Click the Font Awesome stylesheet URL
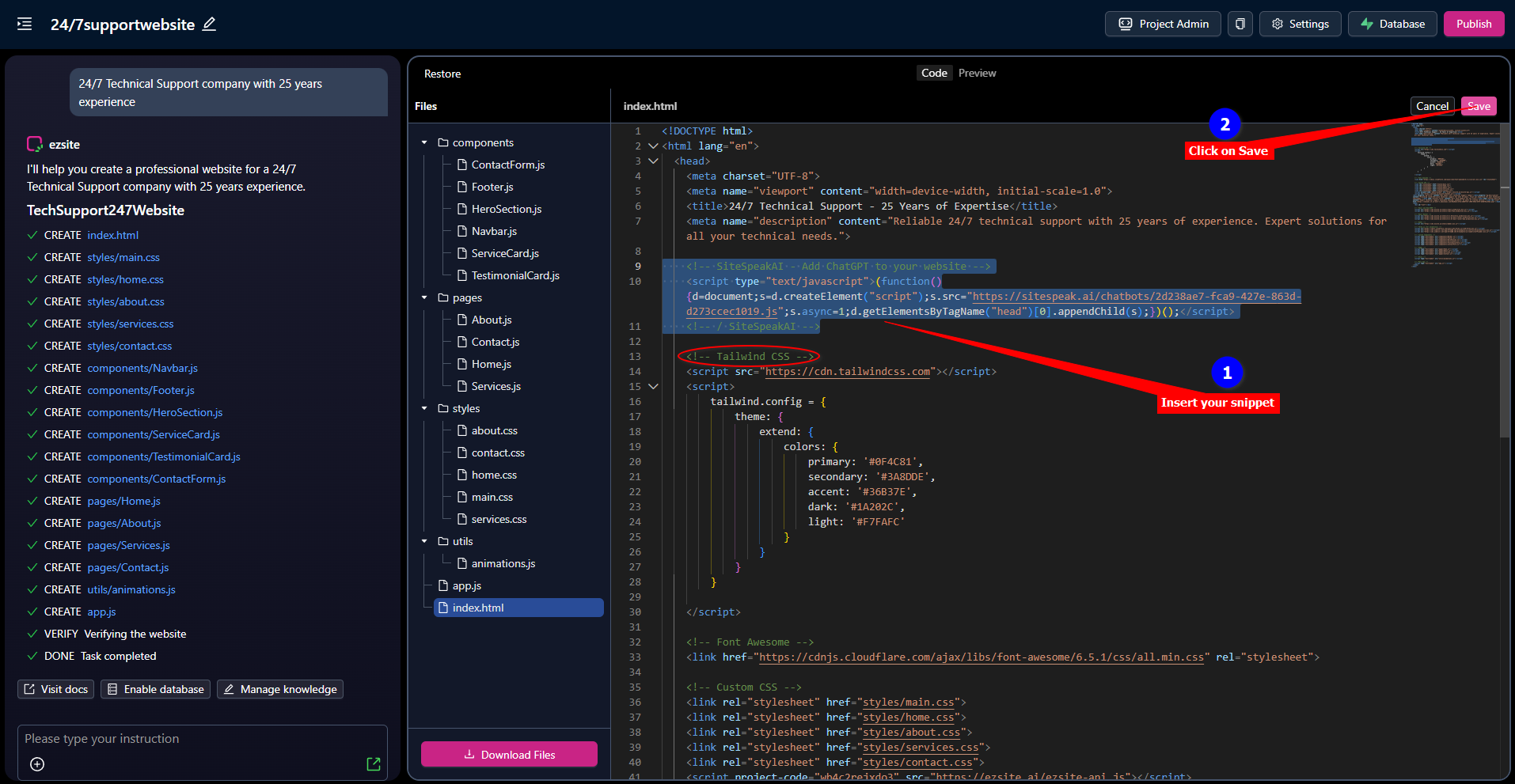Screen dimensions: 1515x784 click(x=982, y=657)
